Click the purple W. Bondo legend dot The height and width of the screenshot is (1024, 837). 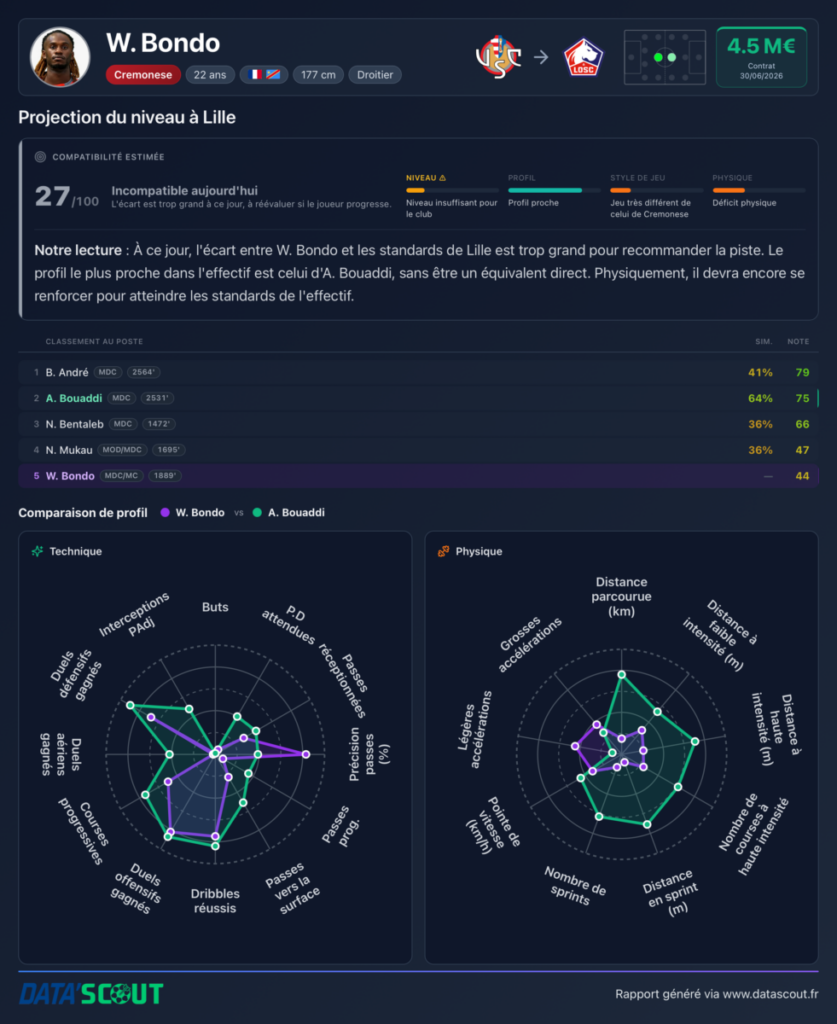click(x=165, y=513)
